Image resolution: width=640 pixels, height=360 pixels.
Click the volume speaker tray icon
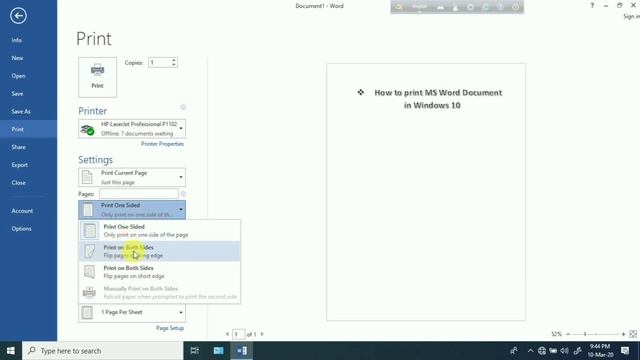564,351
